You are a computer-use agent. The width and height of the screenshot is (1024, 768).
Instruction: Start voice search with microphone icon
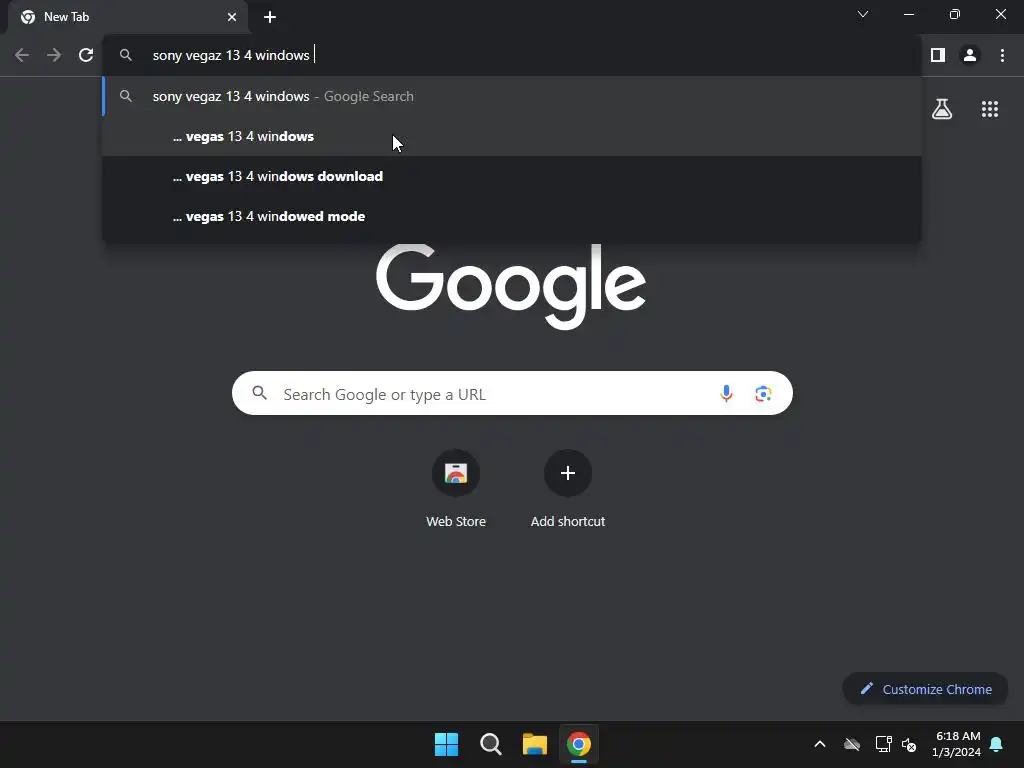coord(726,393)
